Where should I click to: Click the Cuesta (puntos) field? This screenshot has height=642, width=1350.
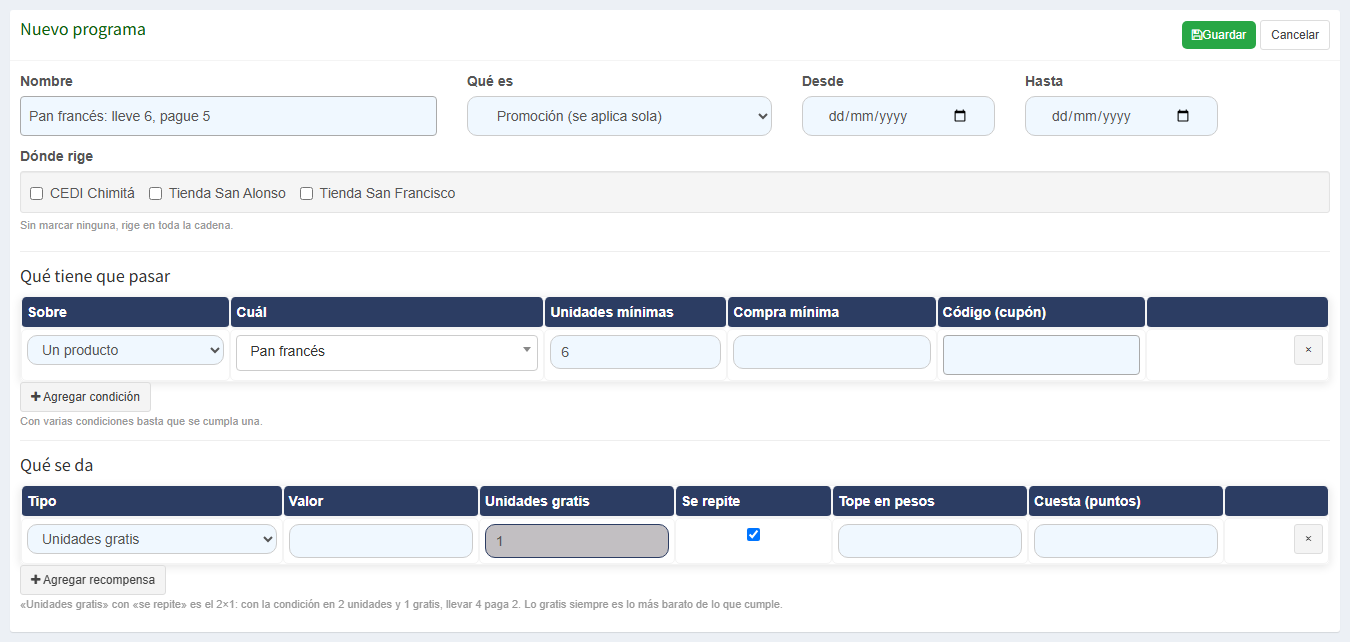tap(1126, 541)
